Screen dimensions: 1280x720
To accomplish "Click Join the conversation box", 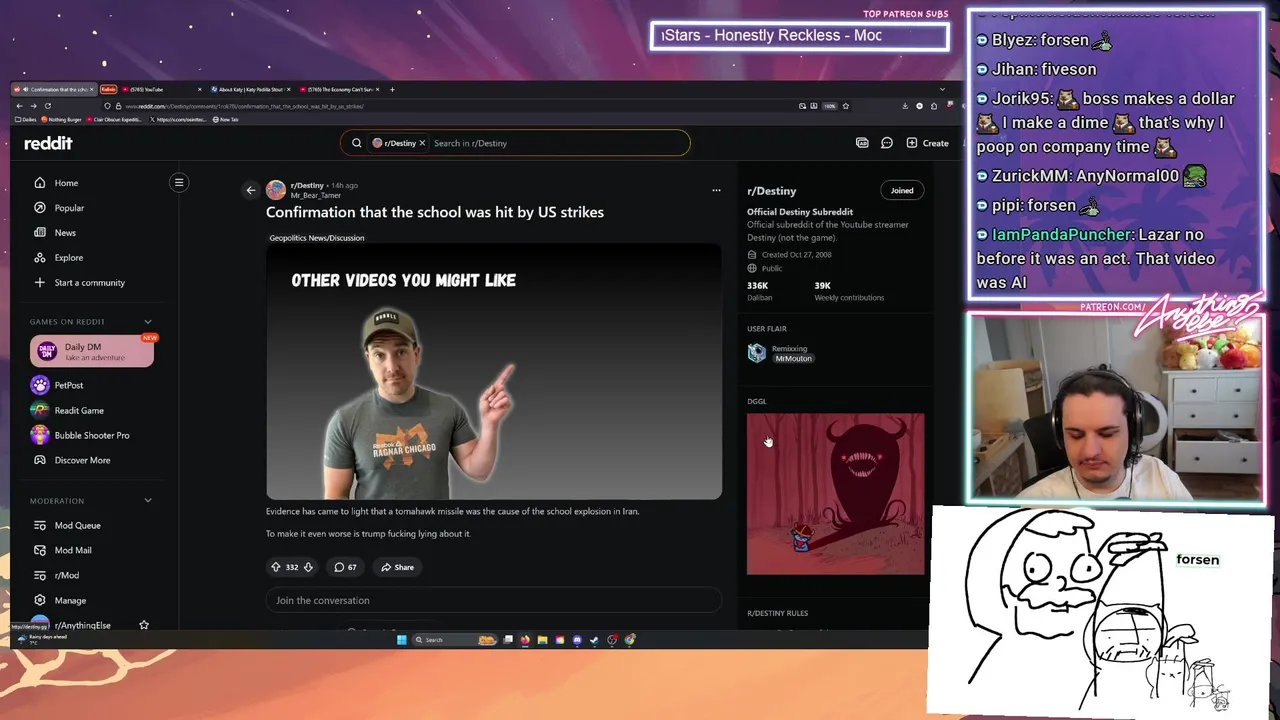I will (494, 600).
